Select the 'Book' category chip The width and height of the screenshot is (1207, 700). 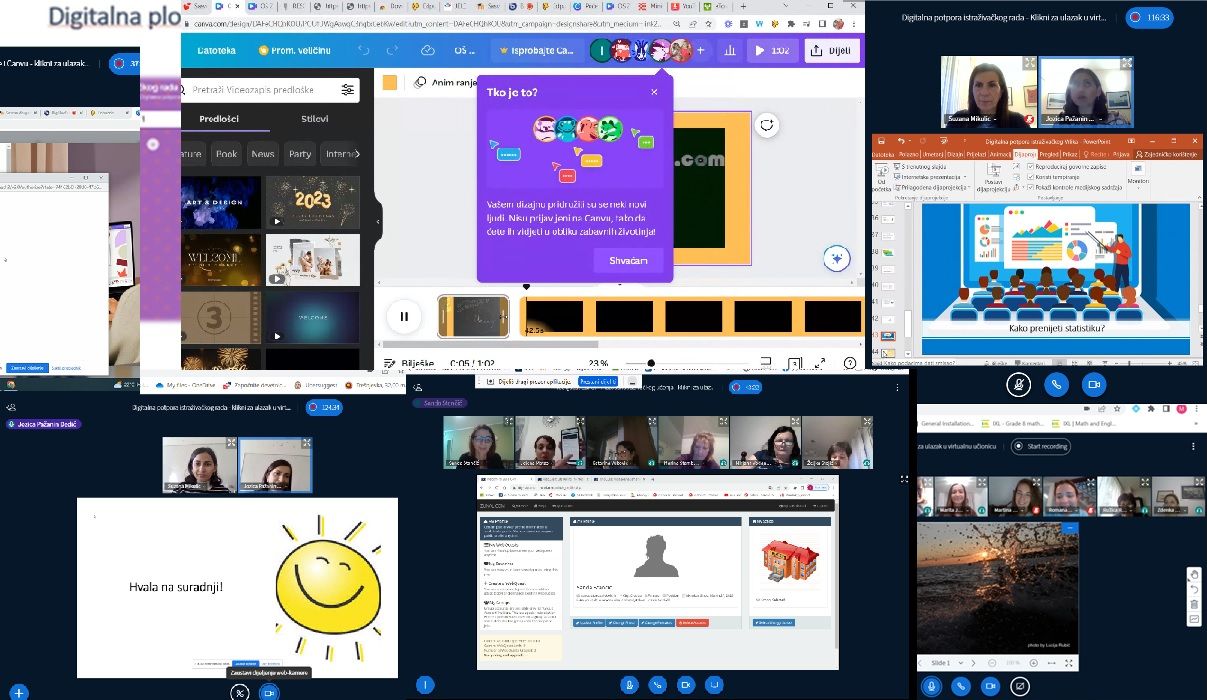[227, 154]
